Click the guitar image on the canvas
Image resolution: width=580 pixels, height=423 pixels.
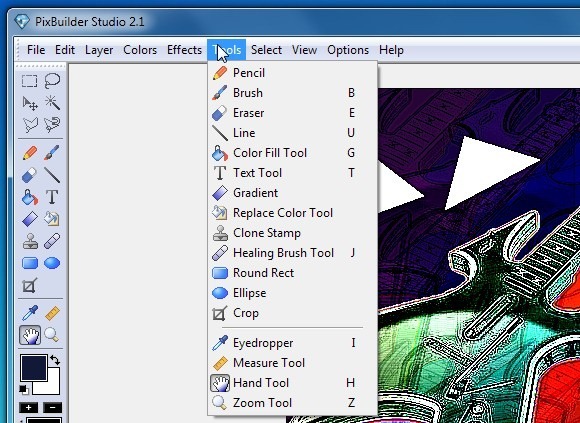(x=479, y=255)
